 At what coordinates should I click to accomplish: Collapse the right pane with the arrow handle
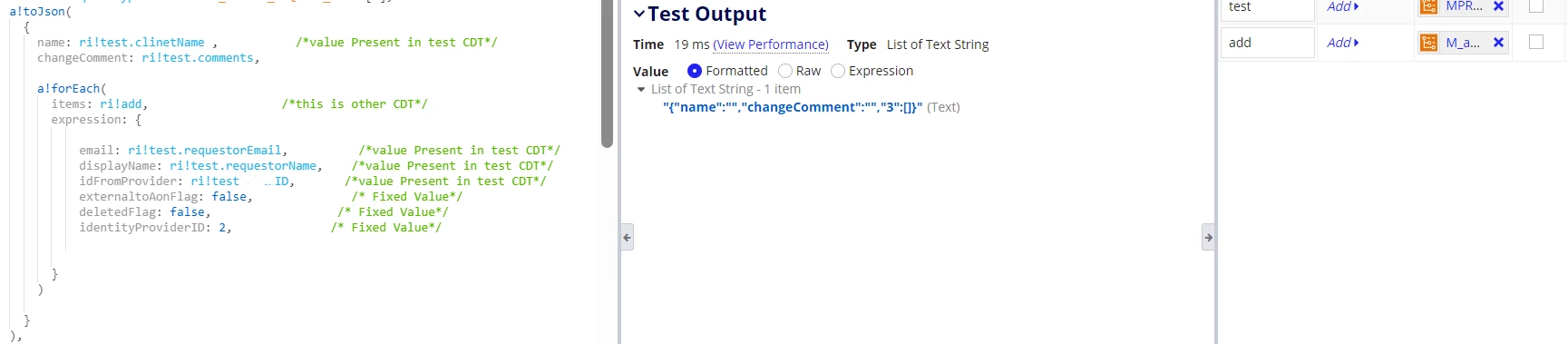click(x=1208, y=237)
